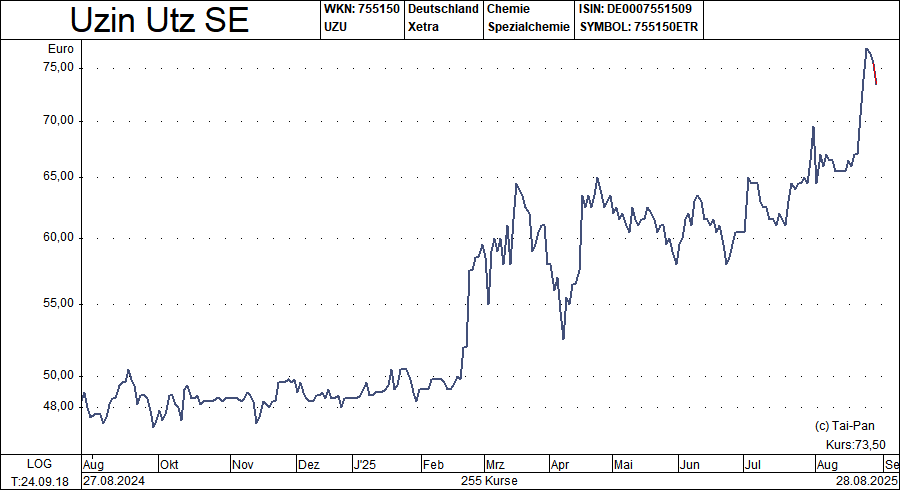Click the Euro axis unit label
This screenshot has width=900, height=490.
click(x=61, y=49)
